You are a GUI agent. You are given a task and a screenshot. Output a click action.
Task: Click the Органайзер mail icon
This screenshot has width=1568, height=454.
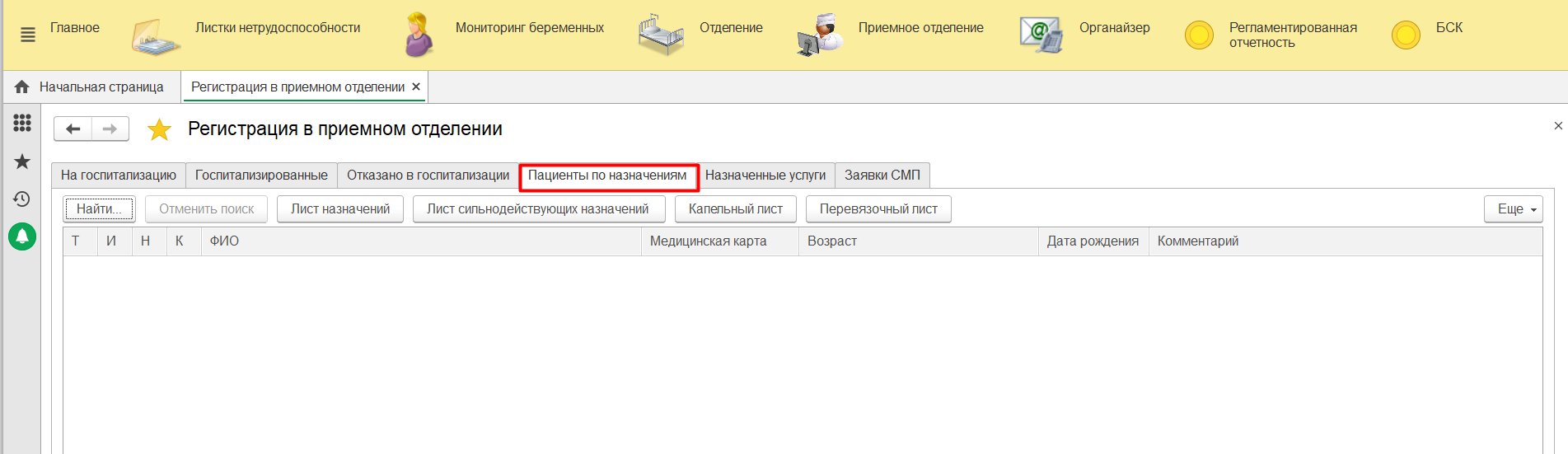point(1041,35)
